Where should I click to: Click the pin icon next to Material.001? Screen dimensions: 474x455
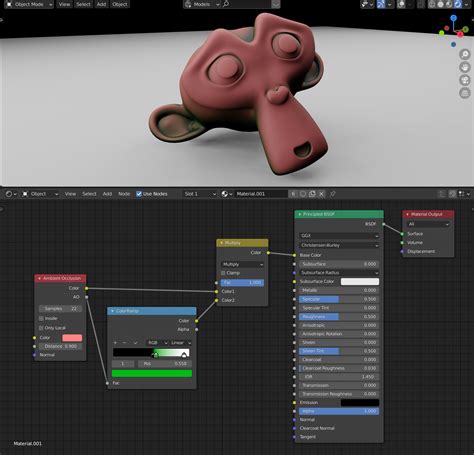(332, 194)
